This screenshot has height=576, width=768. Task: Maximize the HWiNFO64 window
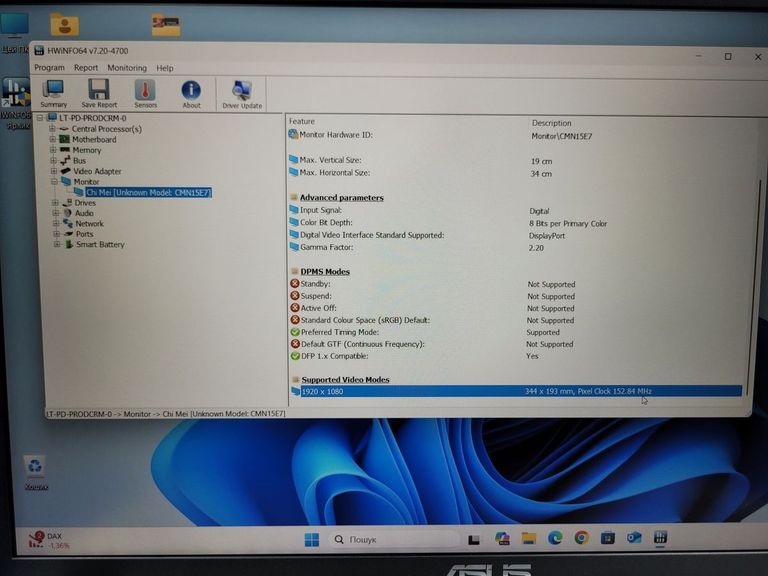point(728,56)
